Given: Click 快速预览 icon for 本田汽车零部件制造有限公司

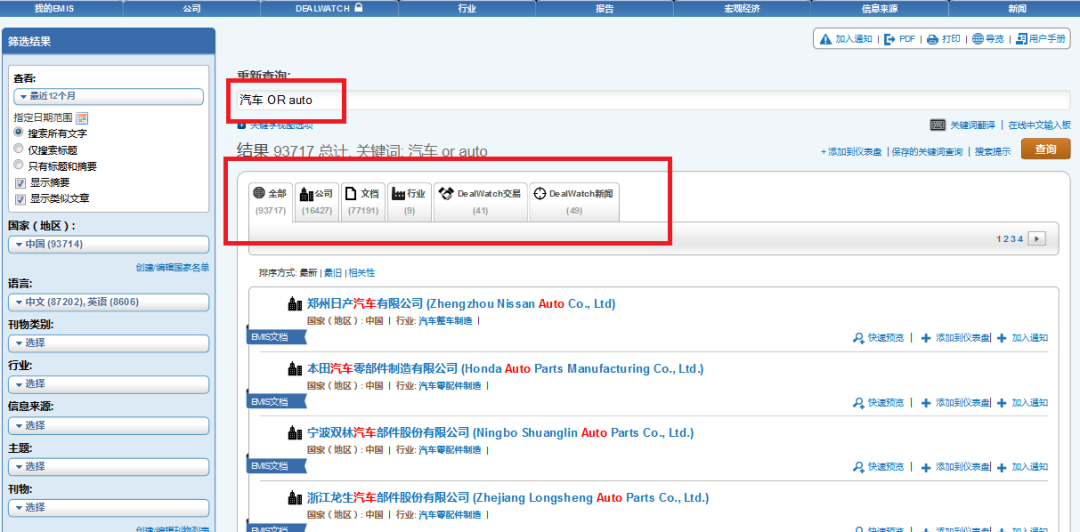Looking at the screenshot, I should (858, 402).
